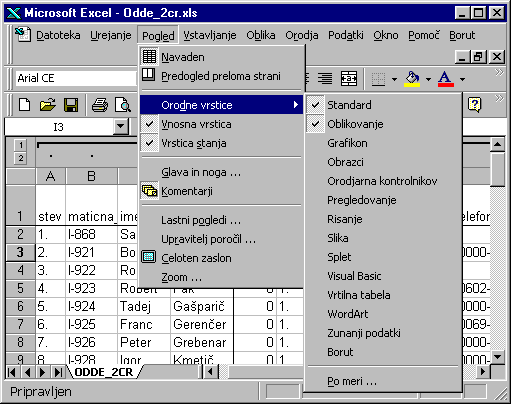This screenshot has width=511, height=404.
Task: Click cell containing I-925
Action: click(x=91, y=324)
